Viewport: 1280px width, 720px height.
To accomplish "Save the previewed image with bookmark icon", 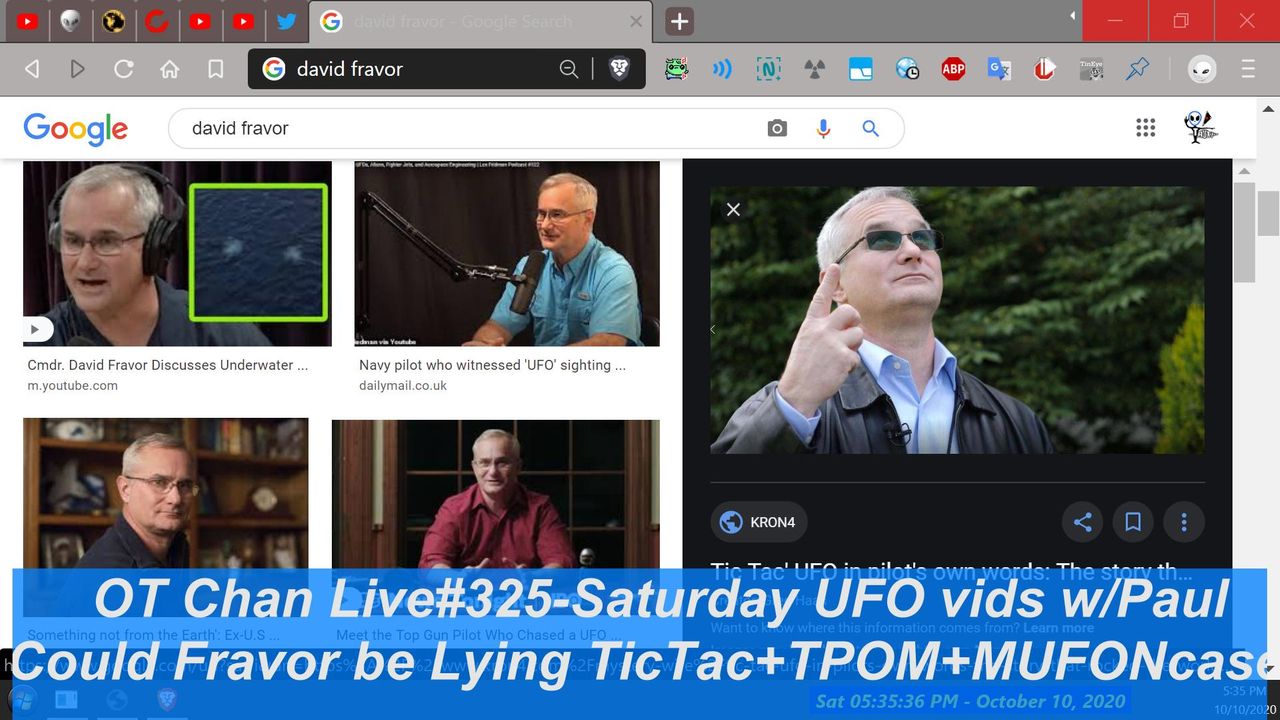I will point(1133,522).
